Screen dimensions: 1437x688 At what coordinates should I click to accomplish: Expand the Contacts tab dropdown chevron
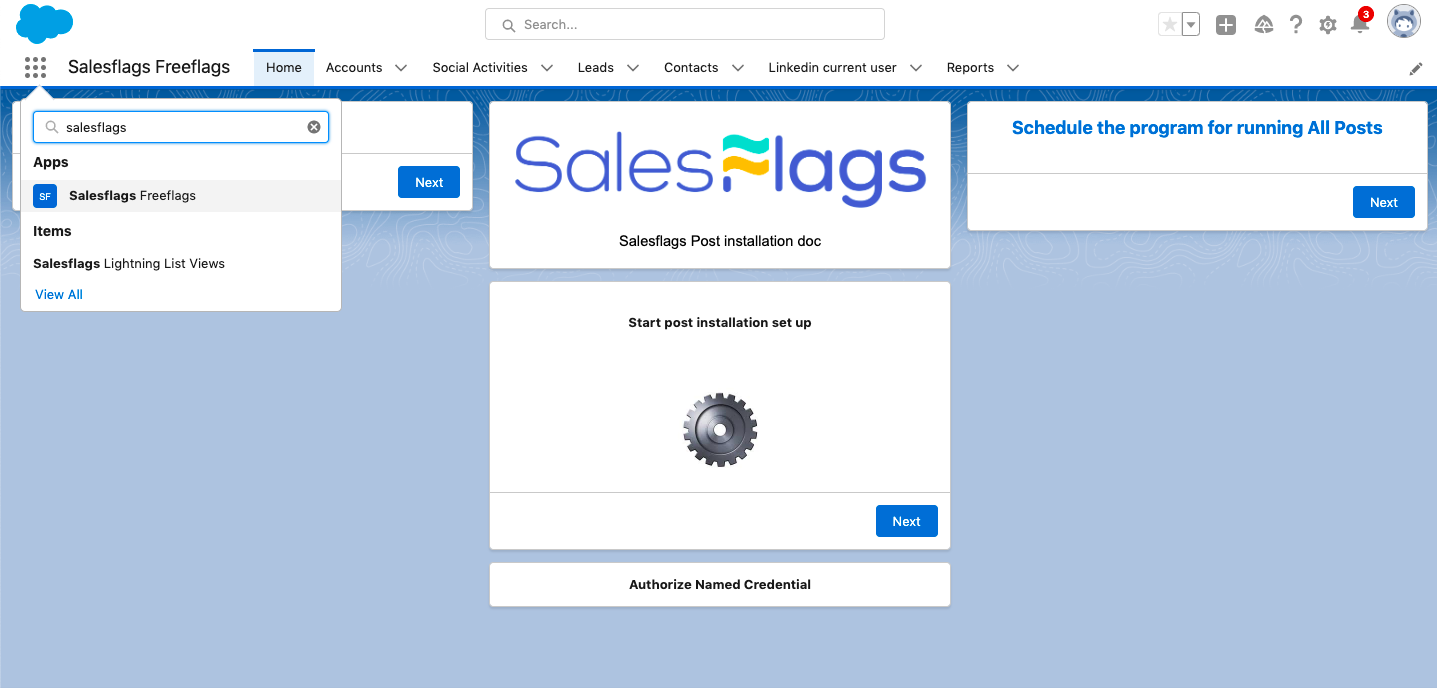point(738,68)
